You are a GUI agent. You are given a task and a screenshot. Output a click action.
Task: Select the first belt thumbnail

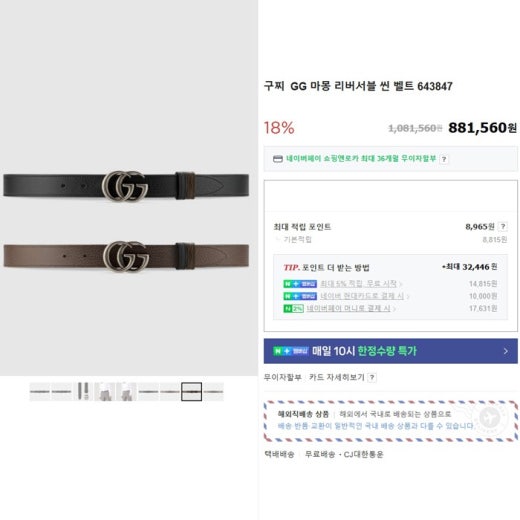point(40,392)
